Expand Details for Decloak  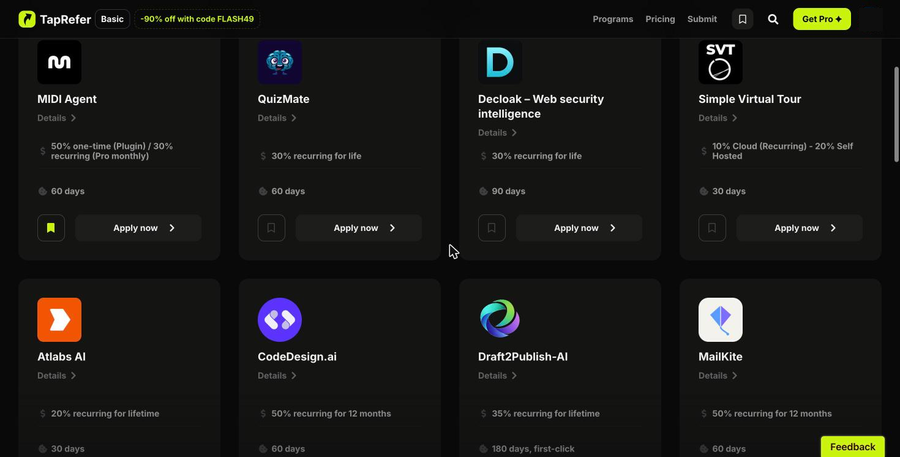[498, 133]
